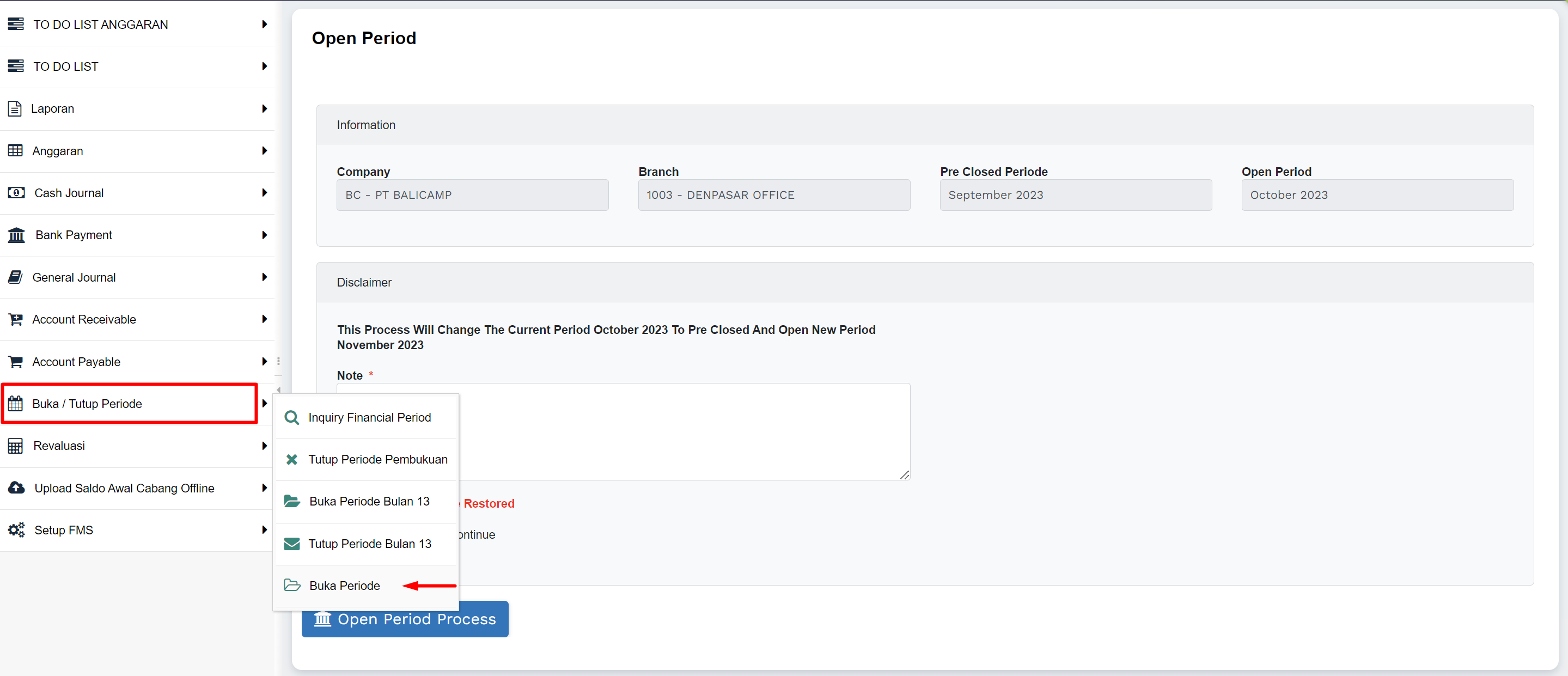Open Inquiry Financial Period menu item

click(369, 417)
